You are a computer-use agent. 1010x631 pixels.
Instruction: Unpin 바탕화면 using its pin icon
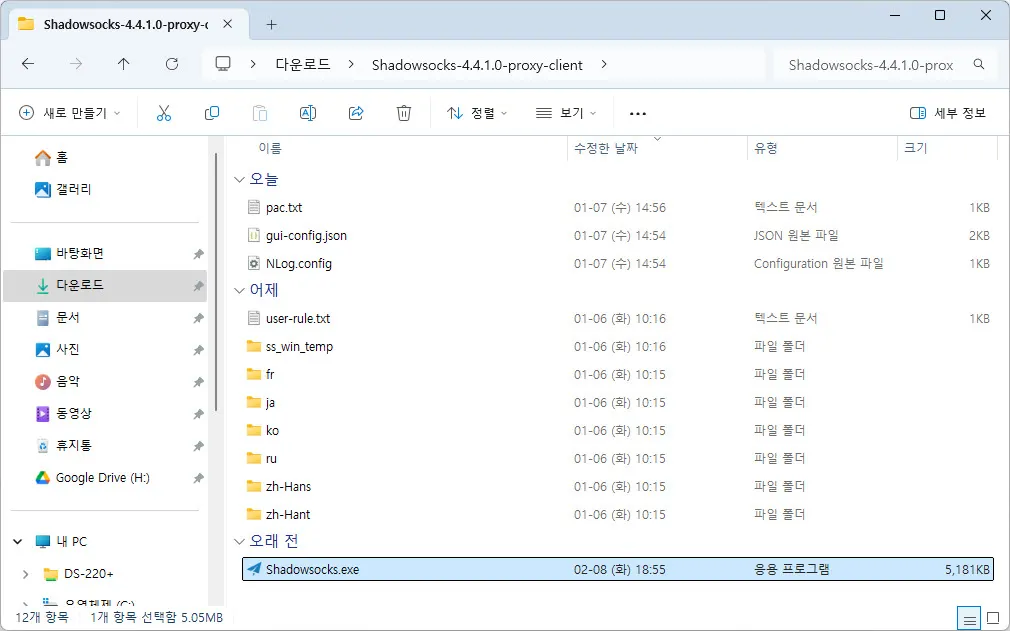click(198, 254)
